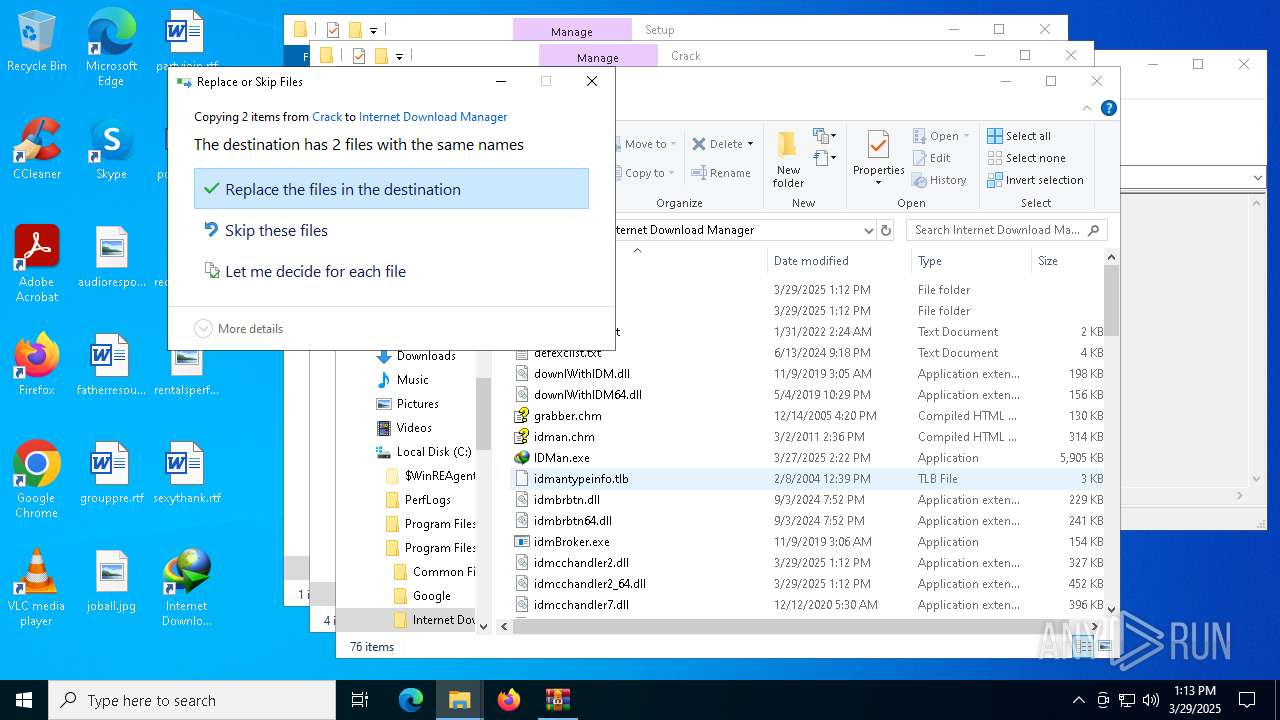Launch Skype from the desktop
The height and width of the screenshot is (720, 1280).
point(111,150)
